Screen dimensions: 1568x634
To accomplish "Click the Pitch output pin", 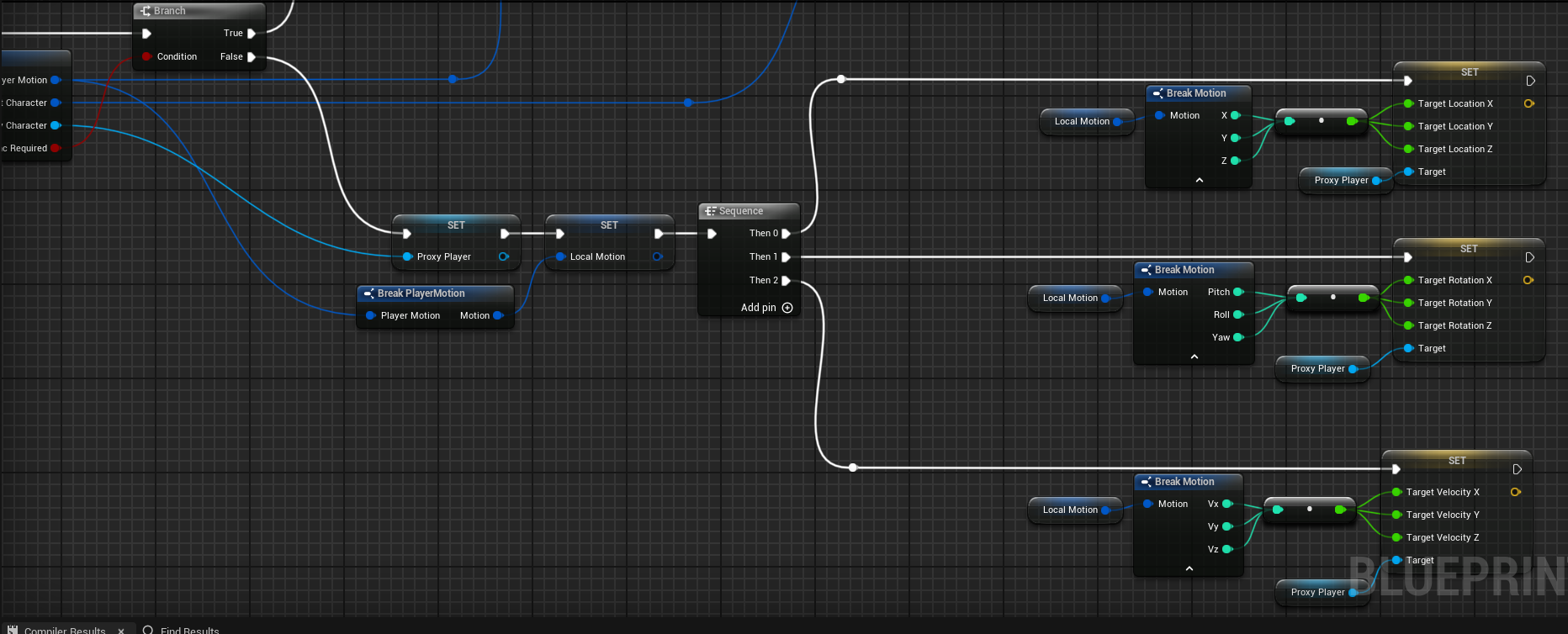I will point(1238,292).
